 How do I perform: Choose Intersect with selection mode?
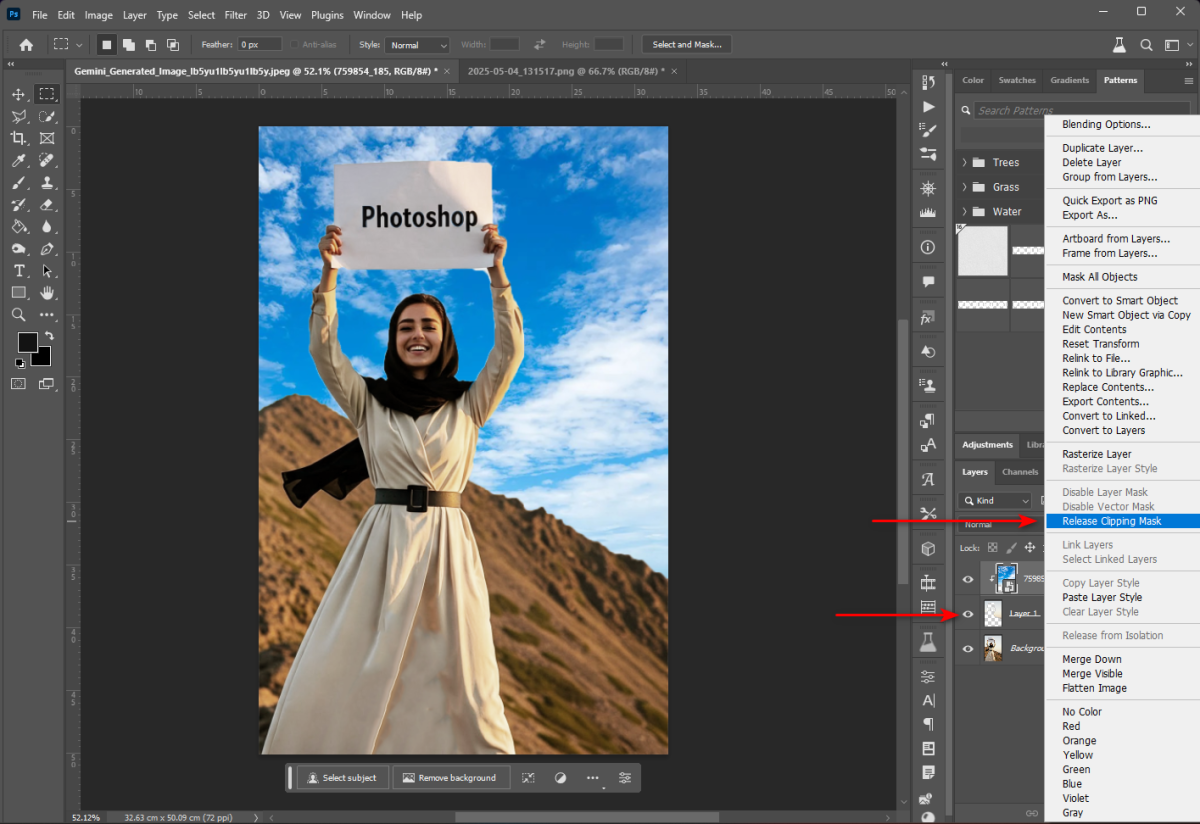172,45
